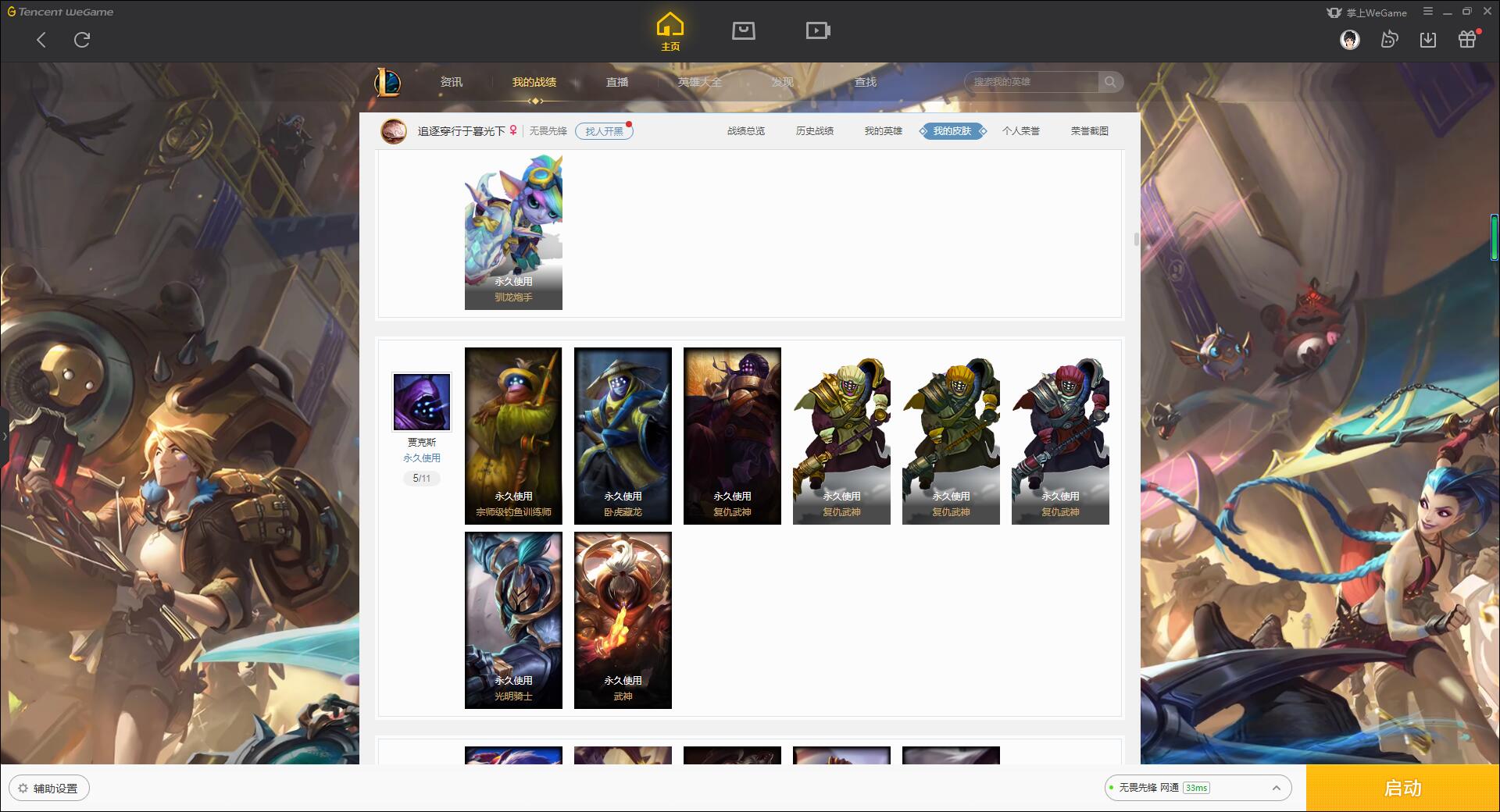This screenshot has height=812, width=1500.
Task: Go back with the left arrow
Action: point(41,40)
